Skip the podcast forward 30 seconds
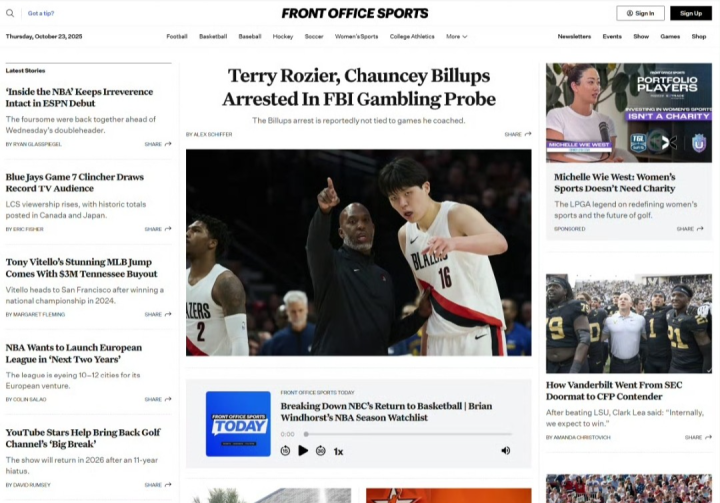The image size is (720, 503). pyautogui.click(x=321, y=451)
